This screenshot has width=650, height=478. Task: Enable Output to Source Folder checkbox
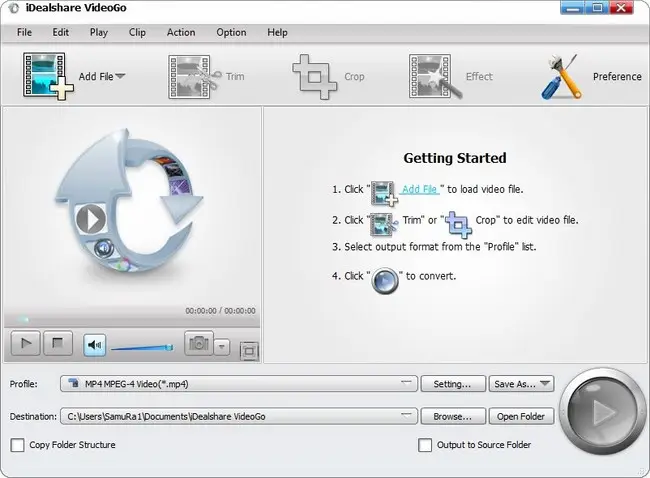coord(425,445)
